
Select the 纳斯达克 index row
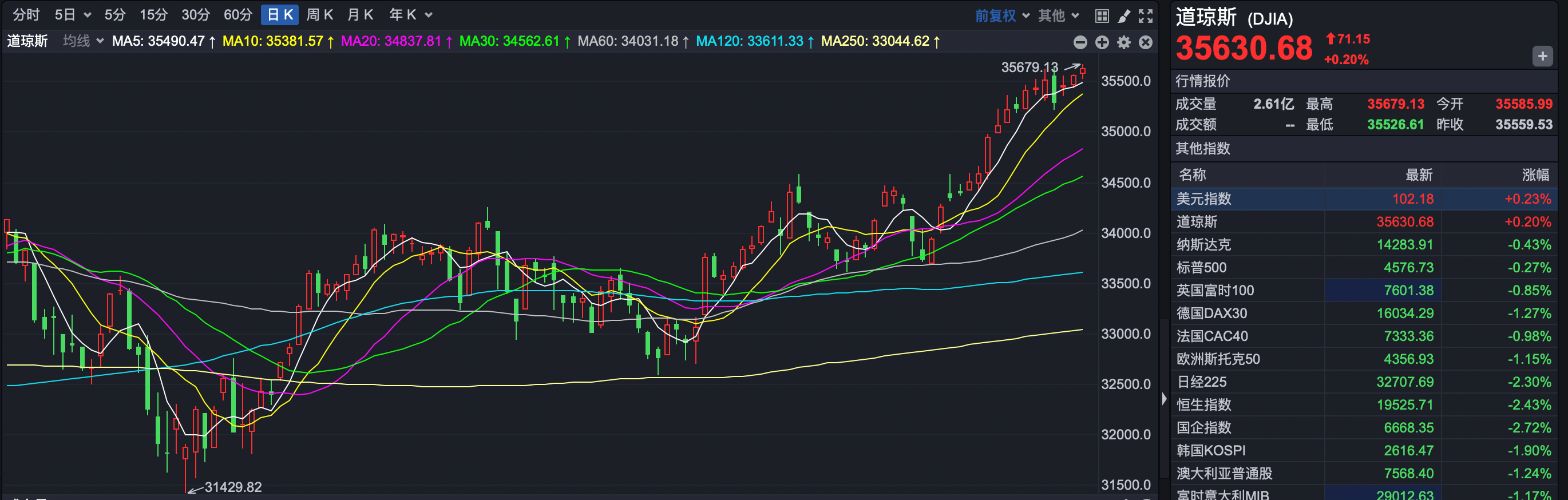point(1364,244)
